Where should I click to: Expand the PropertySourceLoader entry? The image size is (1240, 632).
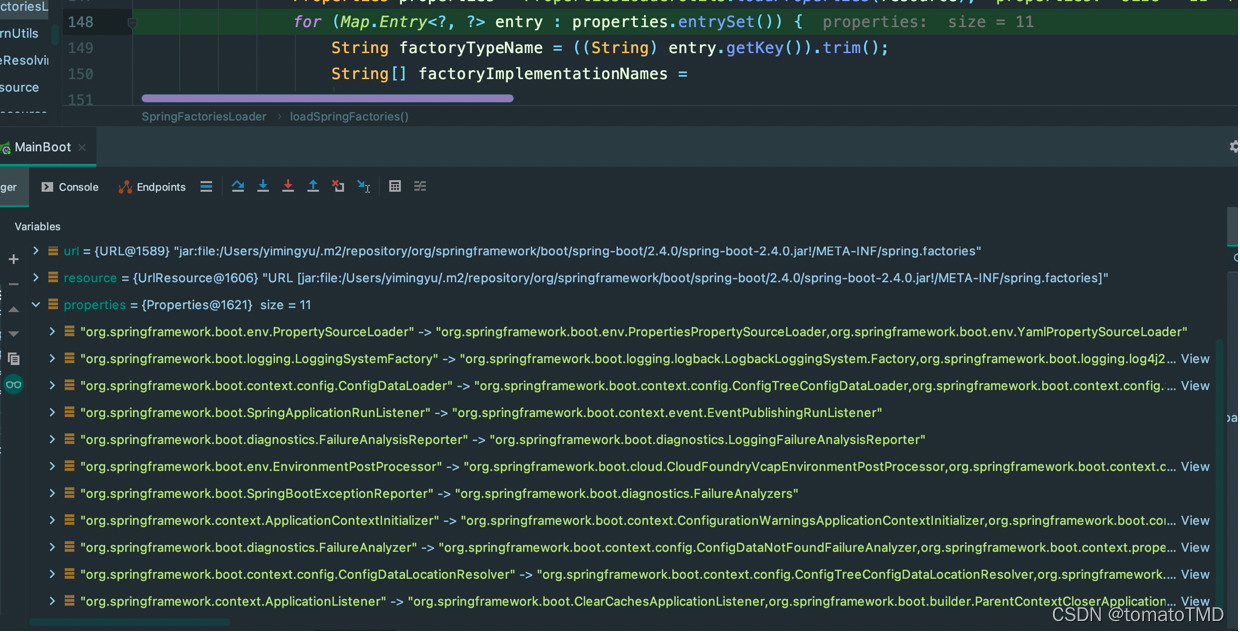[52, 332]
